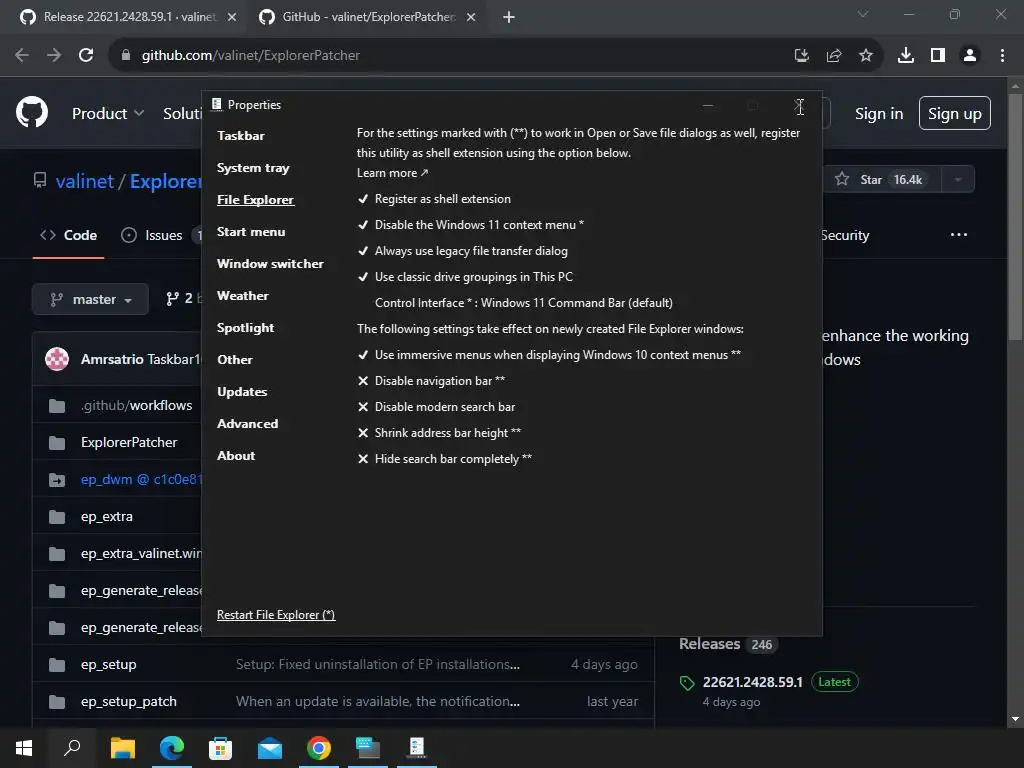Close the GitHub valinet/ExplorerPatcher tab
Screen dimensions: 1024x768
[471, 17]
